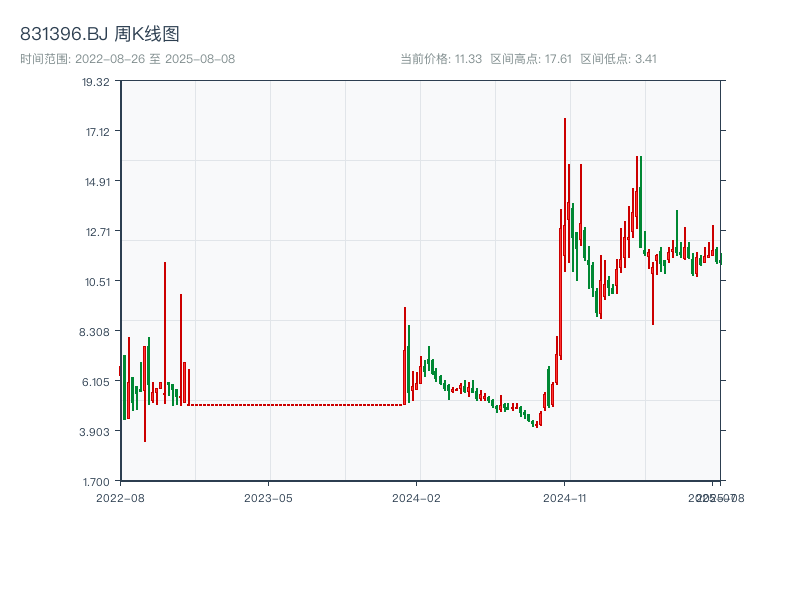Click the y-axis label 6.105
The image size is (800, 600).
point(95,382)
